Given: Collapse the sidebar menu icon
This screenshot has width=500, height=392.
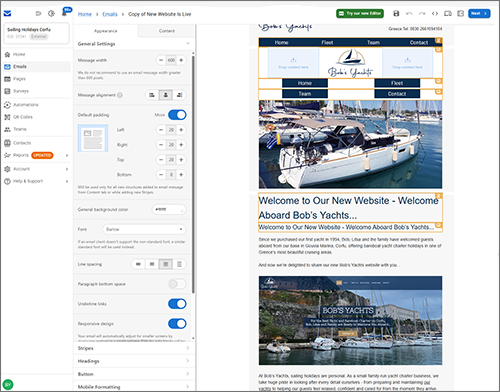Looking at the screenshot, I should (x=38, y=13).
